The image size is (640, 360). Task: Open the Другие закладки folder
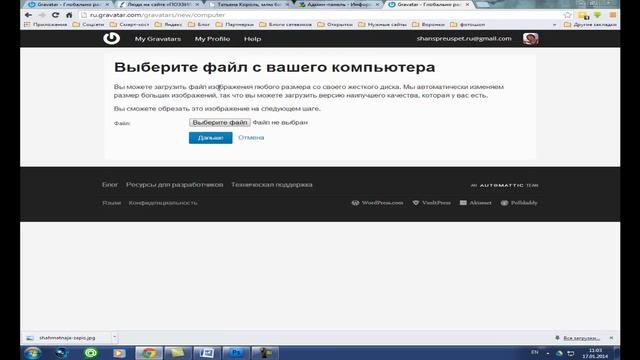coord(590,24)
